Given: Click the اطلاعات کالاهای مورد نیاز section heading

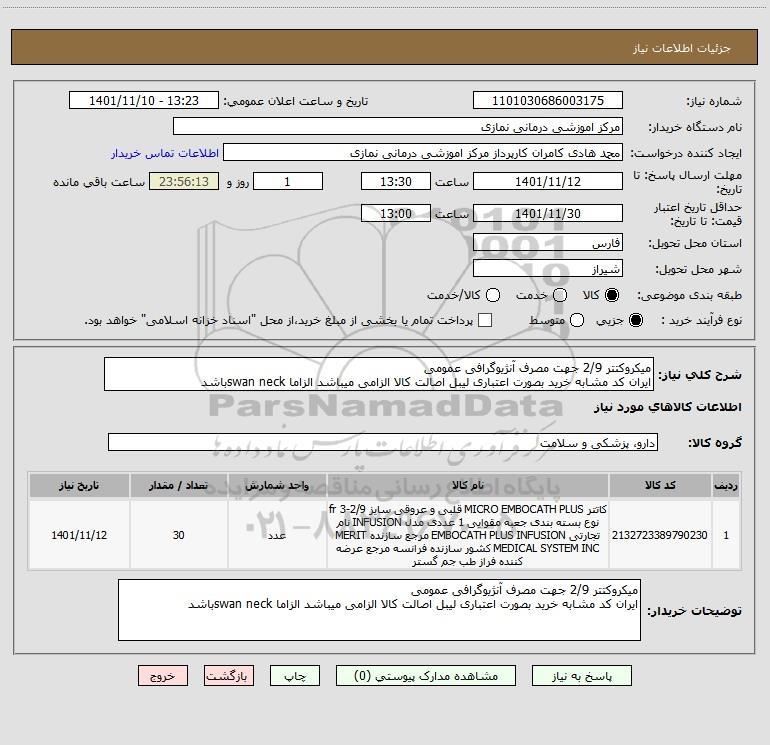Looking at the screenshot, I should 667,407.
